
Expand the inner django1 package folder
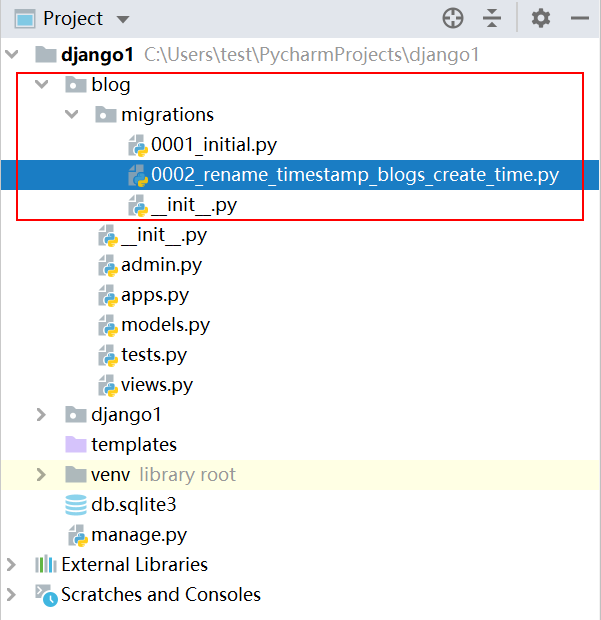(x=41, y=415)
